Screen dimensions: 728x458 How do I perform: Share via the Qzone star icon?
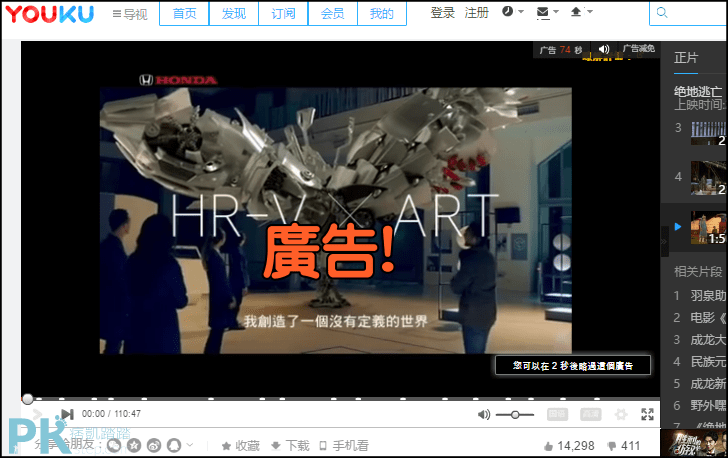pos(134,446)
